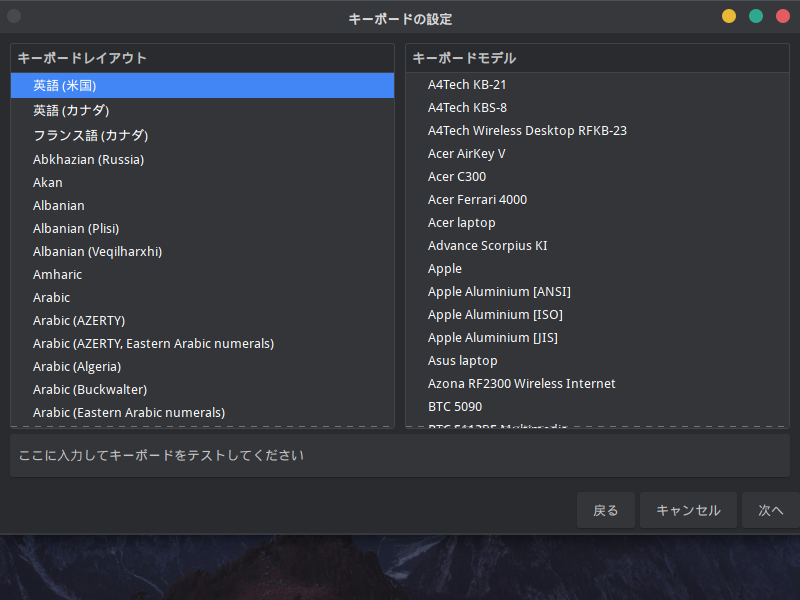800x600 pixels.
Task: Select the plain Arabic layout
Action: click(202, 297)
